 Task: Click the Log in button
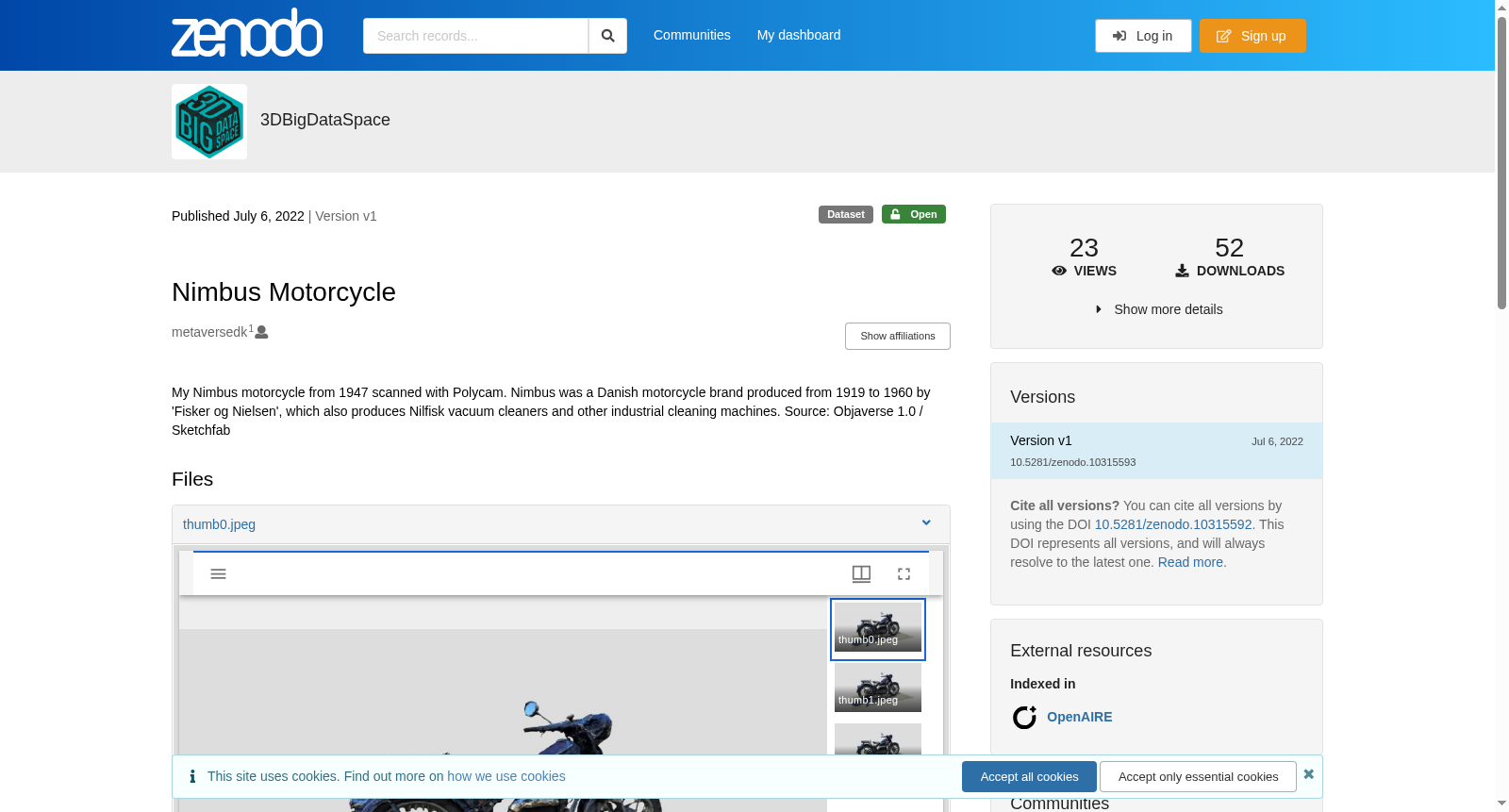(1143, 36)
